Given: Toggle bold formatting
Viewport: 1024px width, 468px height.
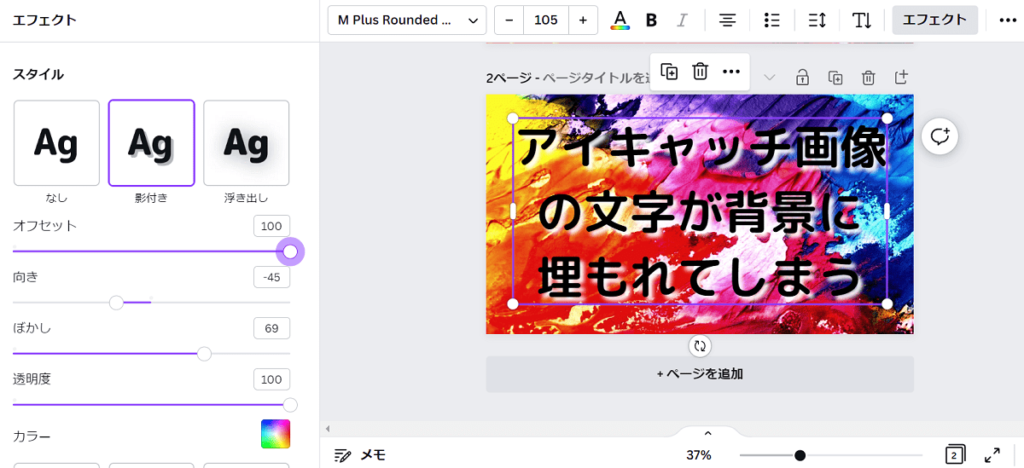Looking at the screenshot, I should coord(651,20).
